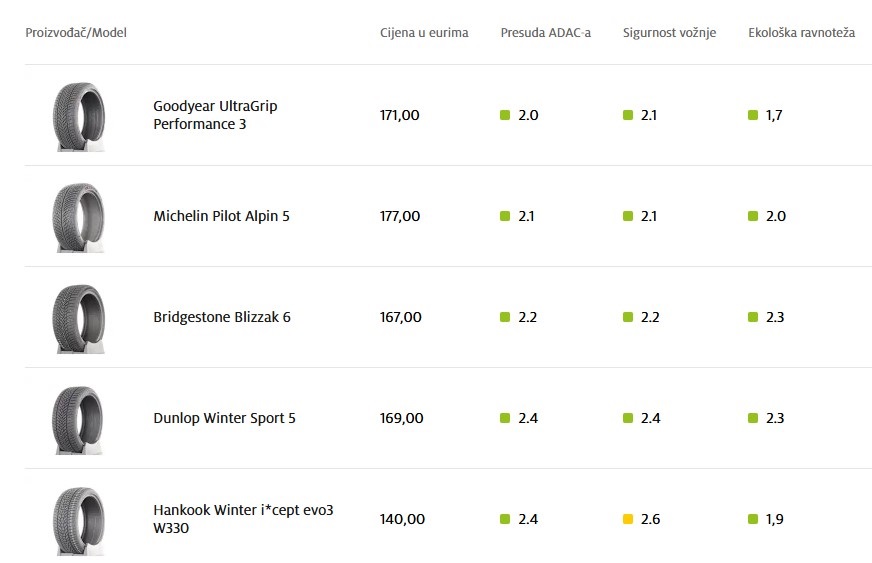
Task: Click the Hankook price 140,00
Action: [x=402, y=519]
